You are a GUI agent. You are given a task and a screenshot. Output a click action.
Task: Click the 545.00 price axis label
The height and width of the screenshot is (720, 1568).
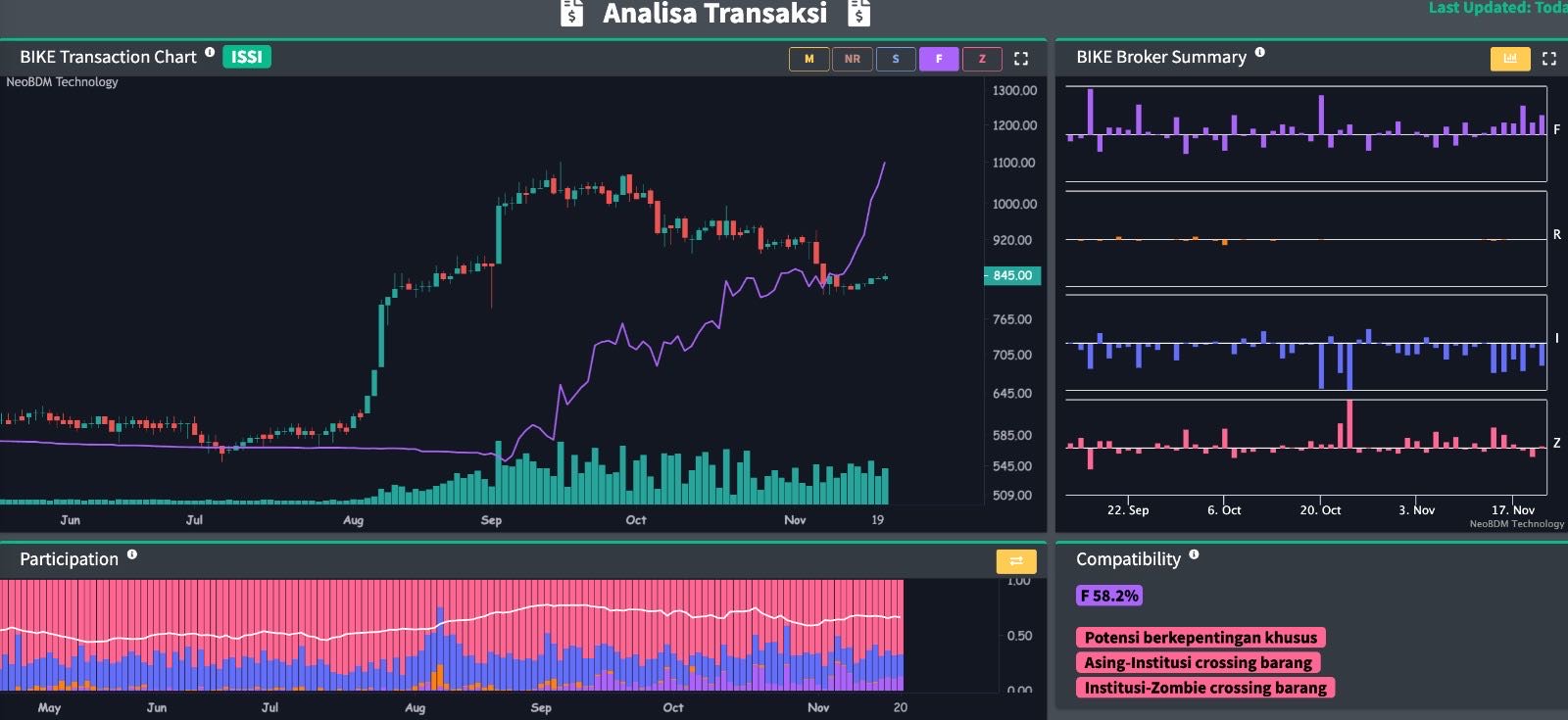pyautogui.click(x=1012, y=466)
